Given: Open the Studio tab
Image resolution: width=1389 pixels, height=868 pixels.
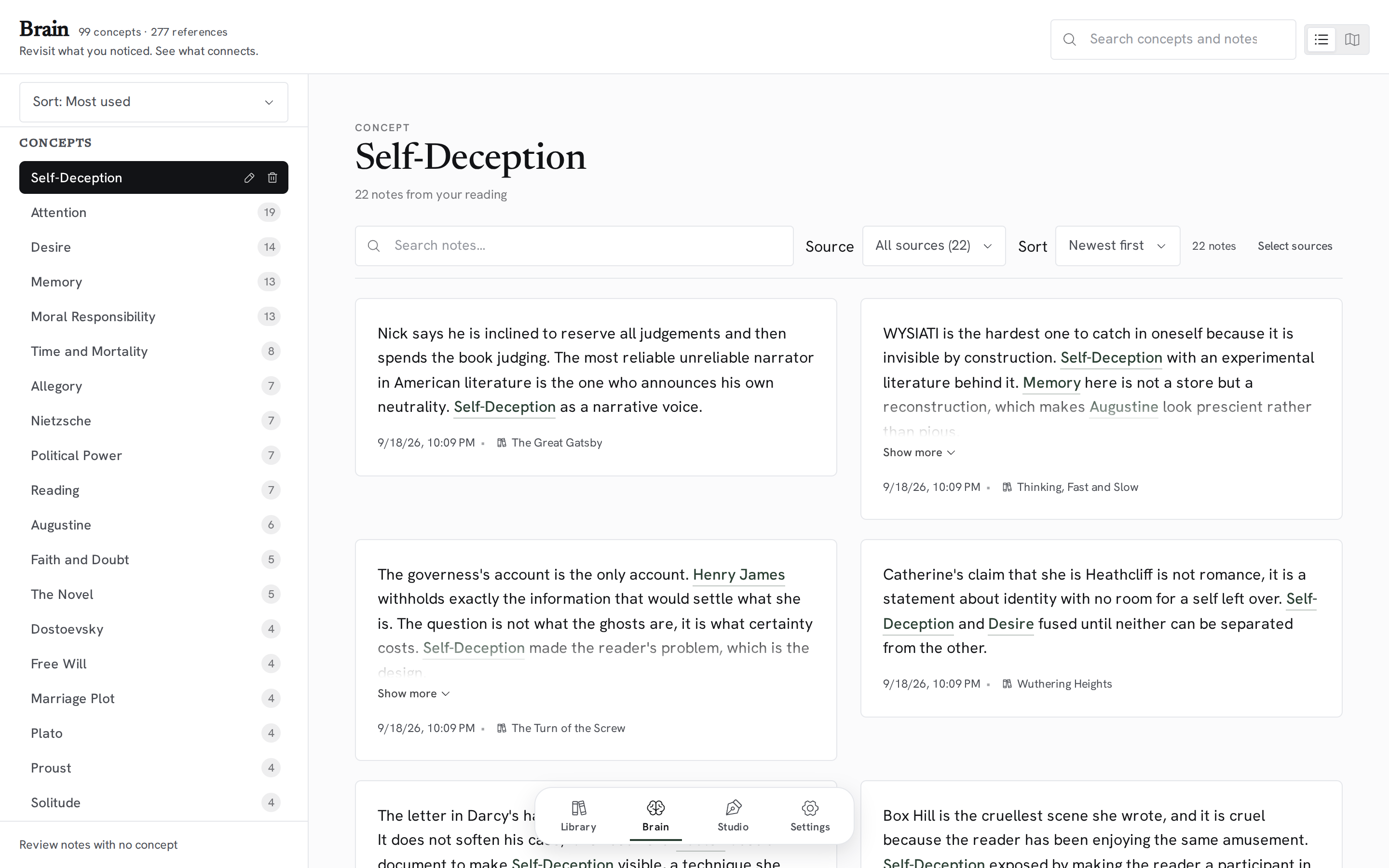Looking at the screenshot, I should (733, 816).
